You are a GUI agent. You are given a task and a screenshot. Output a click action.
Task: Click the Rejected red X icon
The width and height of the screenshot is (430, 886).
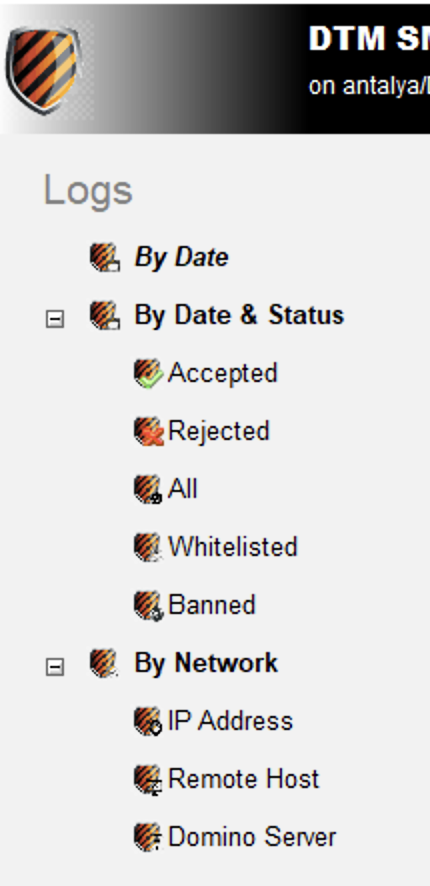click(x=149, y=431)
